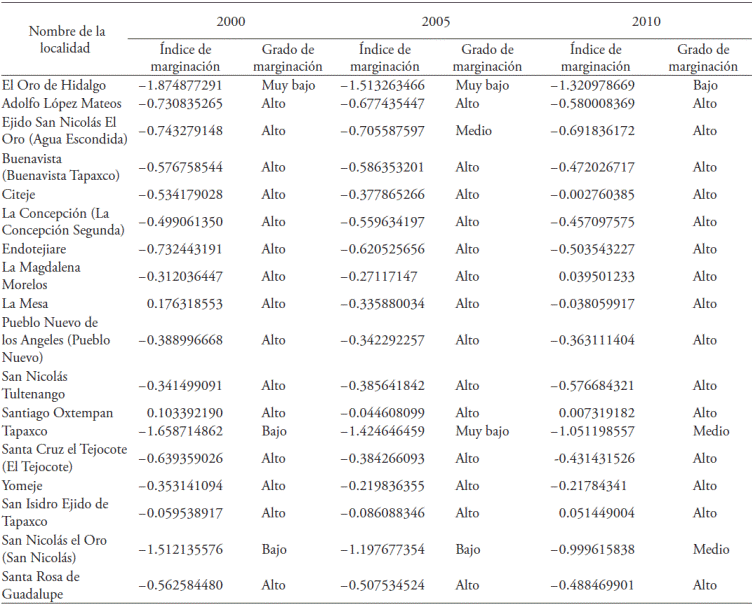Viewport: 752px width, 606px height.
Task: Click the 2000 year column header
Action: coord(230,20)
